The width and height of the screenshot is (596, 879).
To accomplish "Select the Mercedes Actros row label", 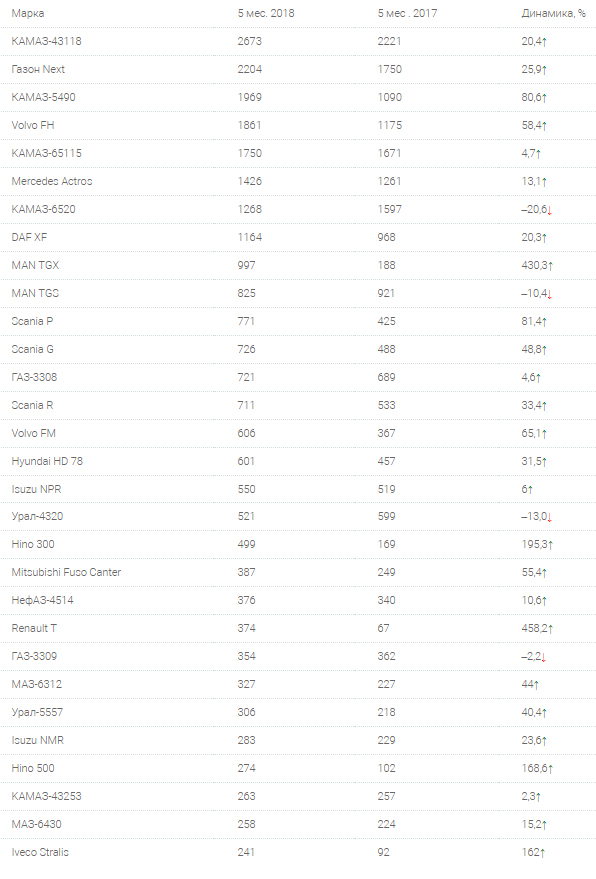I will 52,181.
